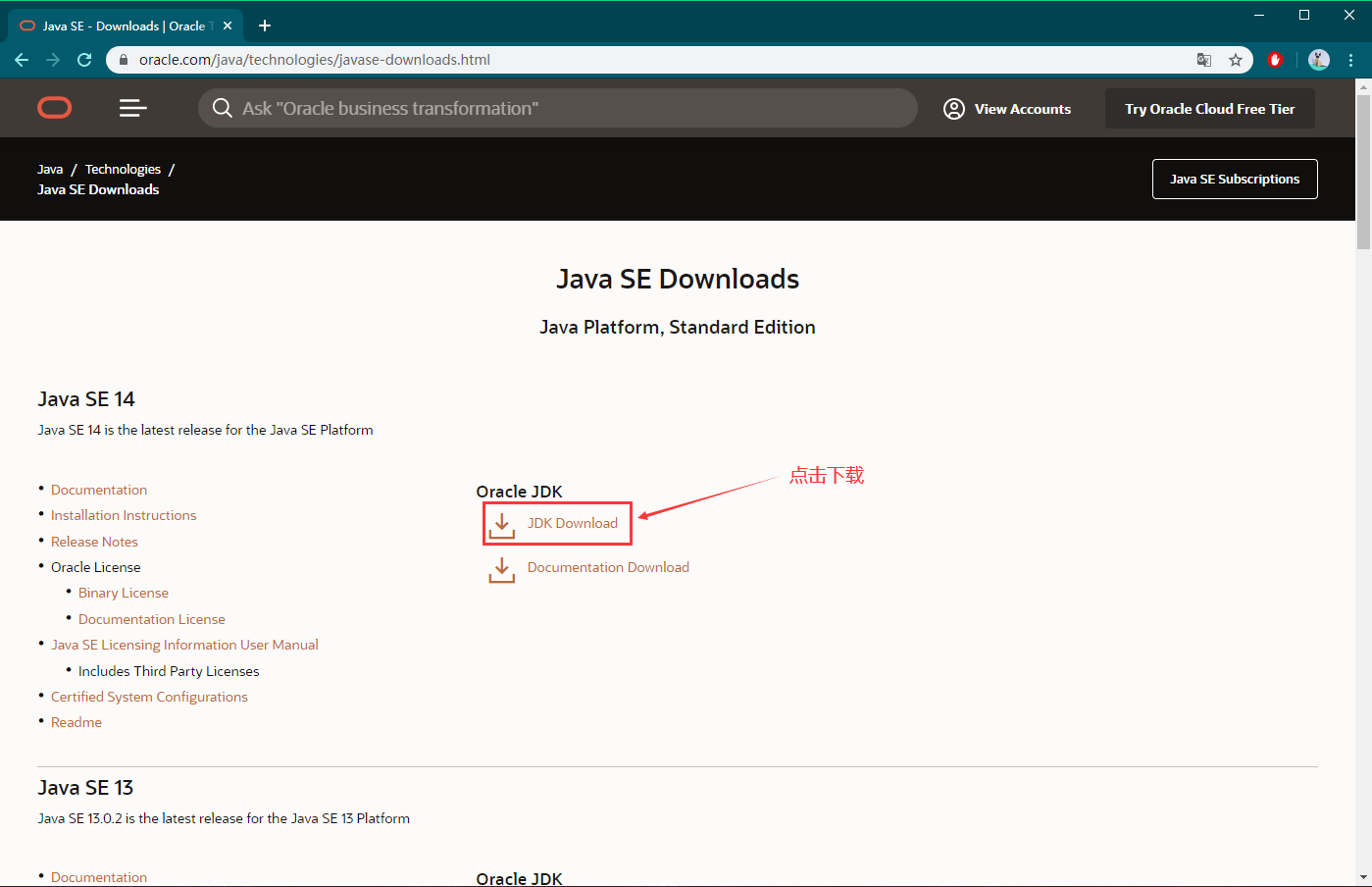Image resolution: width=1372 pixels, height=887 pixels.
Task: Focus the Oracle search field
Action: point(558,108)
